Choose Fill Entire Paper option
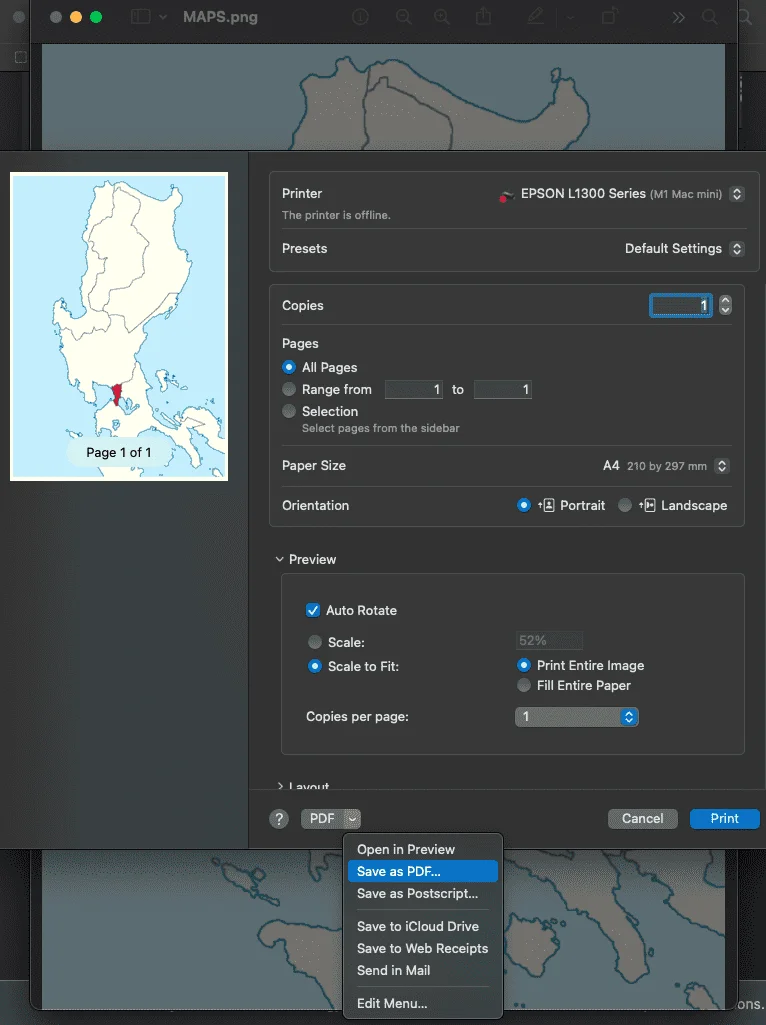The width and height of the screenshot is (766, 1025). click(524, 686)
